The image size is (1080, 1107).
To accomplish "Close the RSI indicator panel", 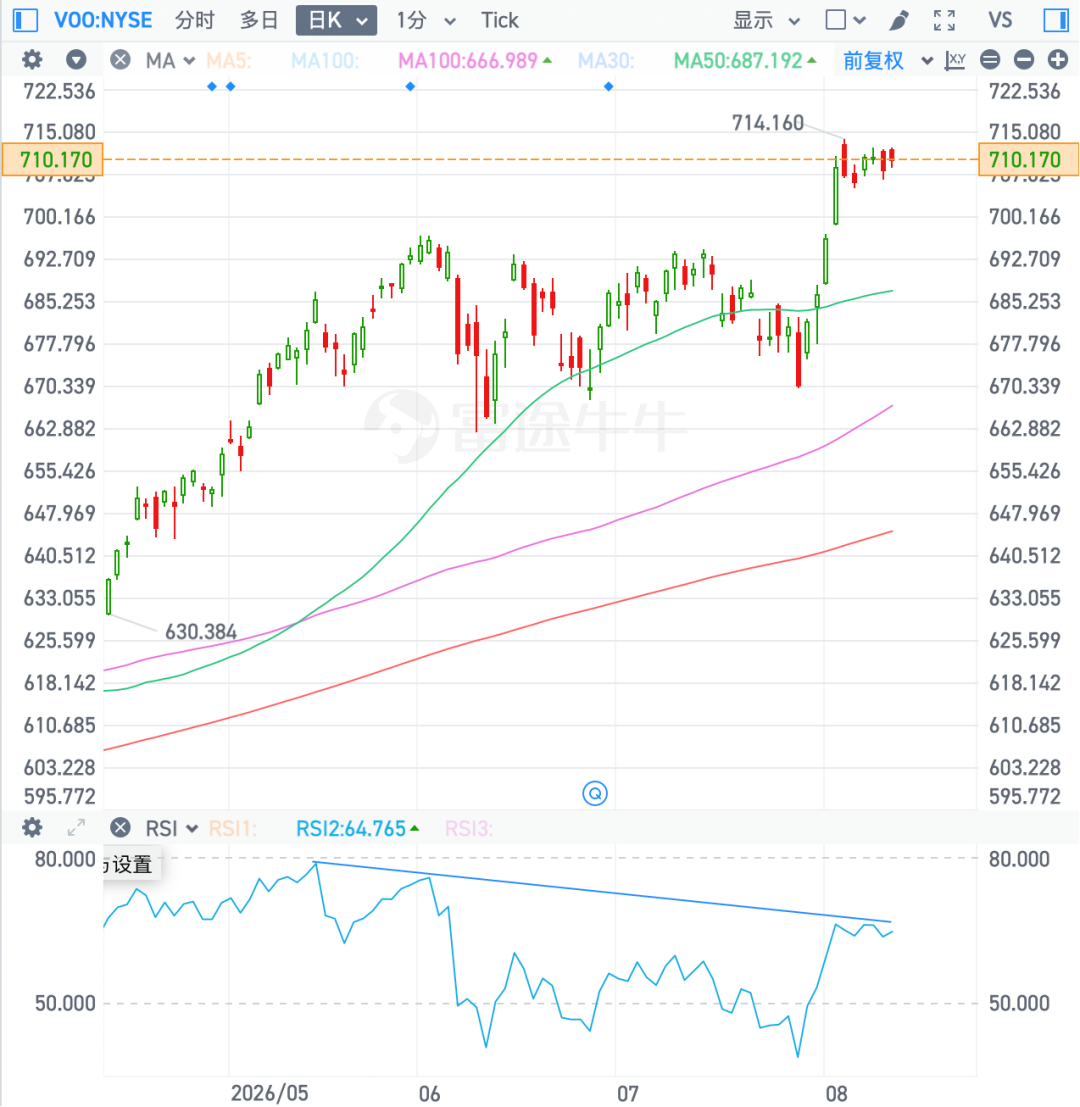I will coord(121,827).
